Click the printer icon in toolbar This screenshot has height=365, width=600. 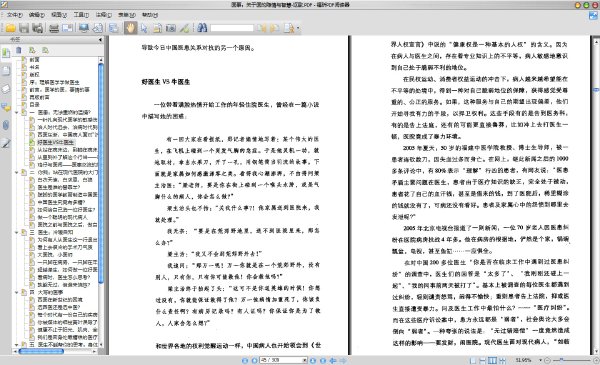click(54, 28)
